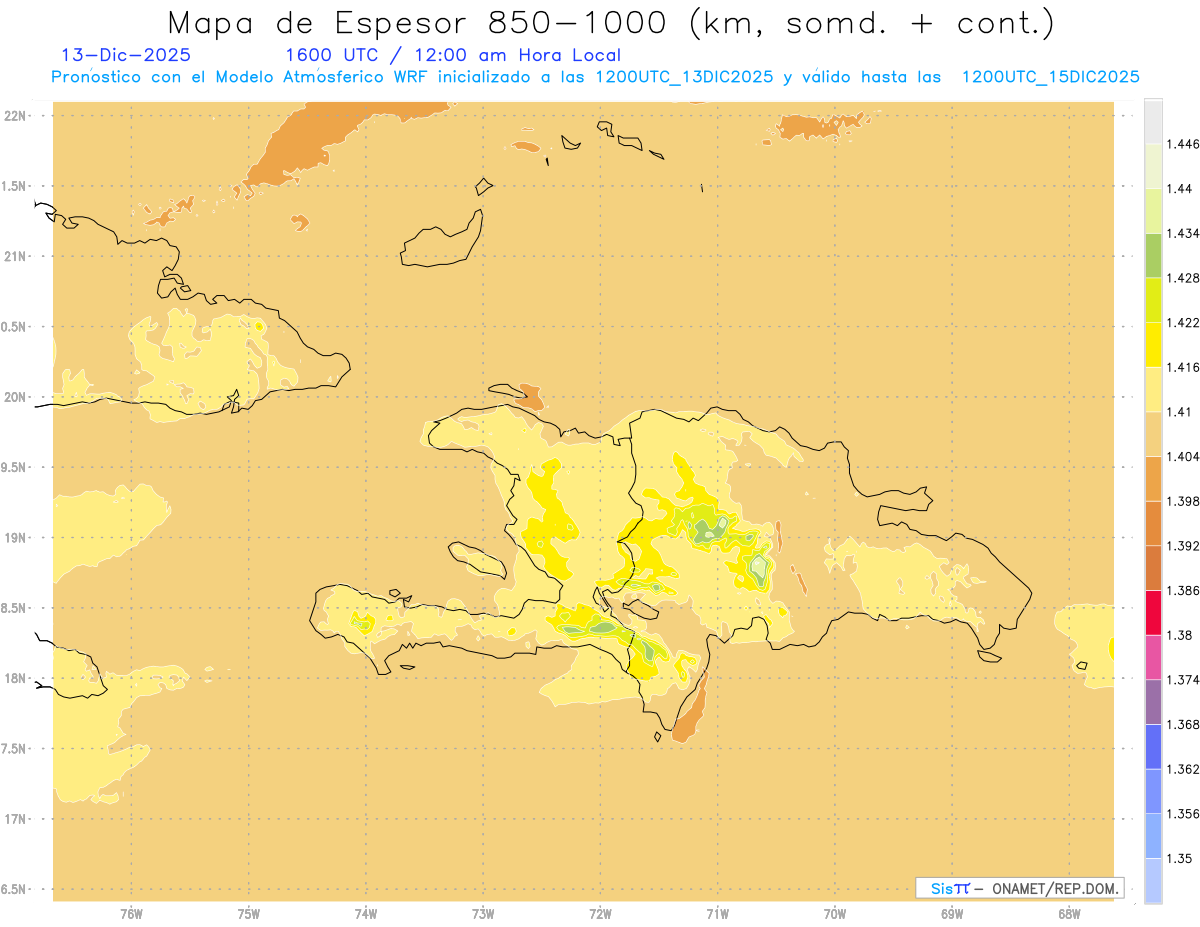1200x927 pixels.
Task: Click the longitude label "72W"
Action: [x=600, y=914]
